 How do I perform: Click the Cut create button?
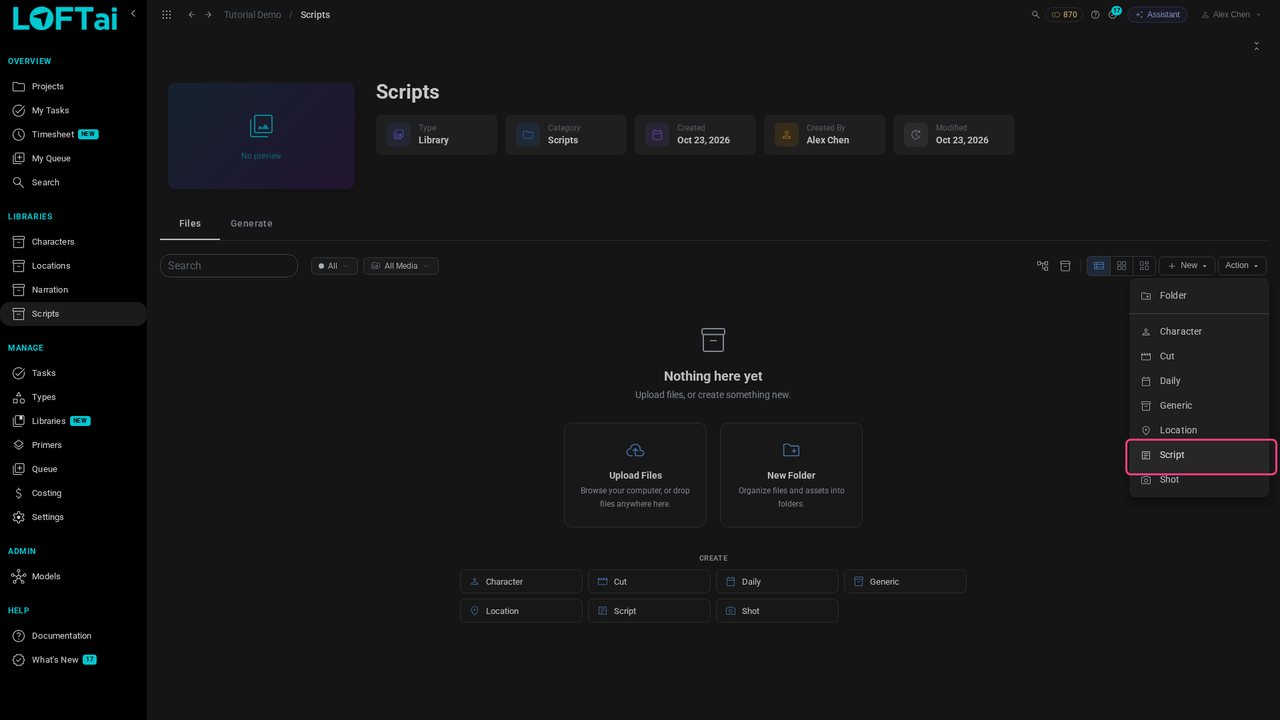coord(649,582)
